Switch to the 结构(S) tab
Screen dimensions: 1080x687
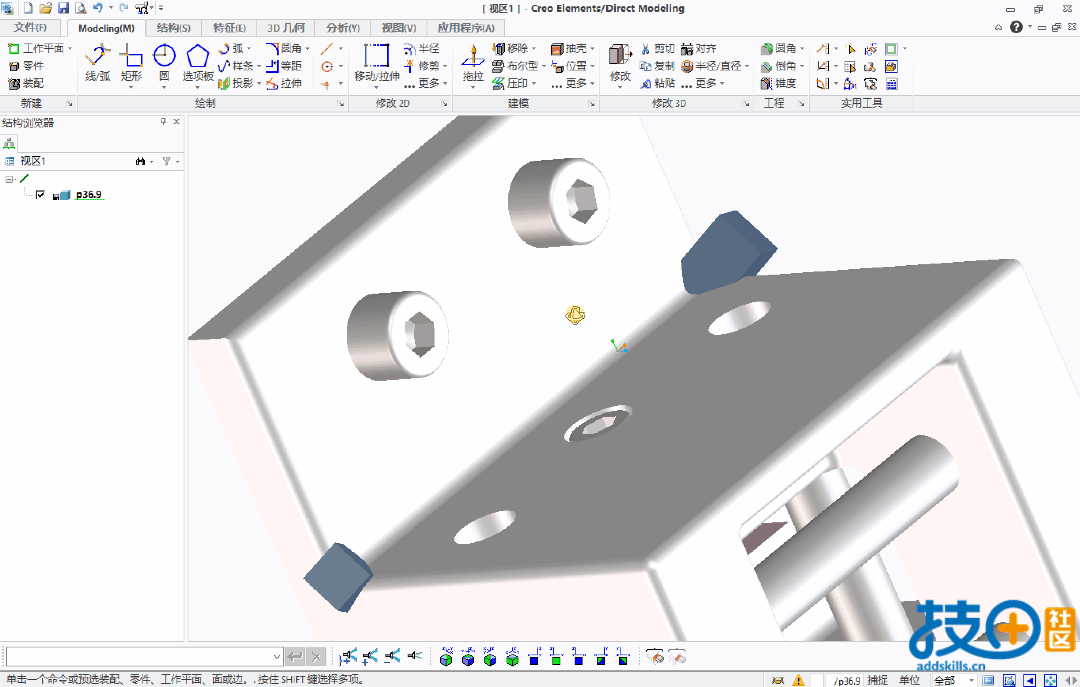(174, 28)
